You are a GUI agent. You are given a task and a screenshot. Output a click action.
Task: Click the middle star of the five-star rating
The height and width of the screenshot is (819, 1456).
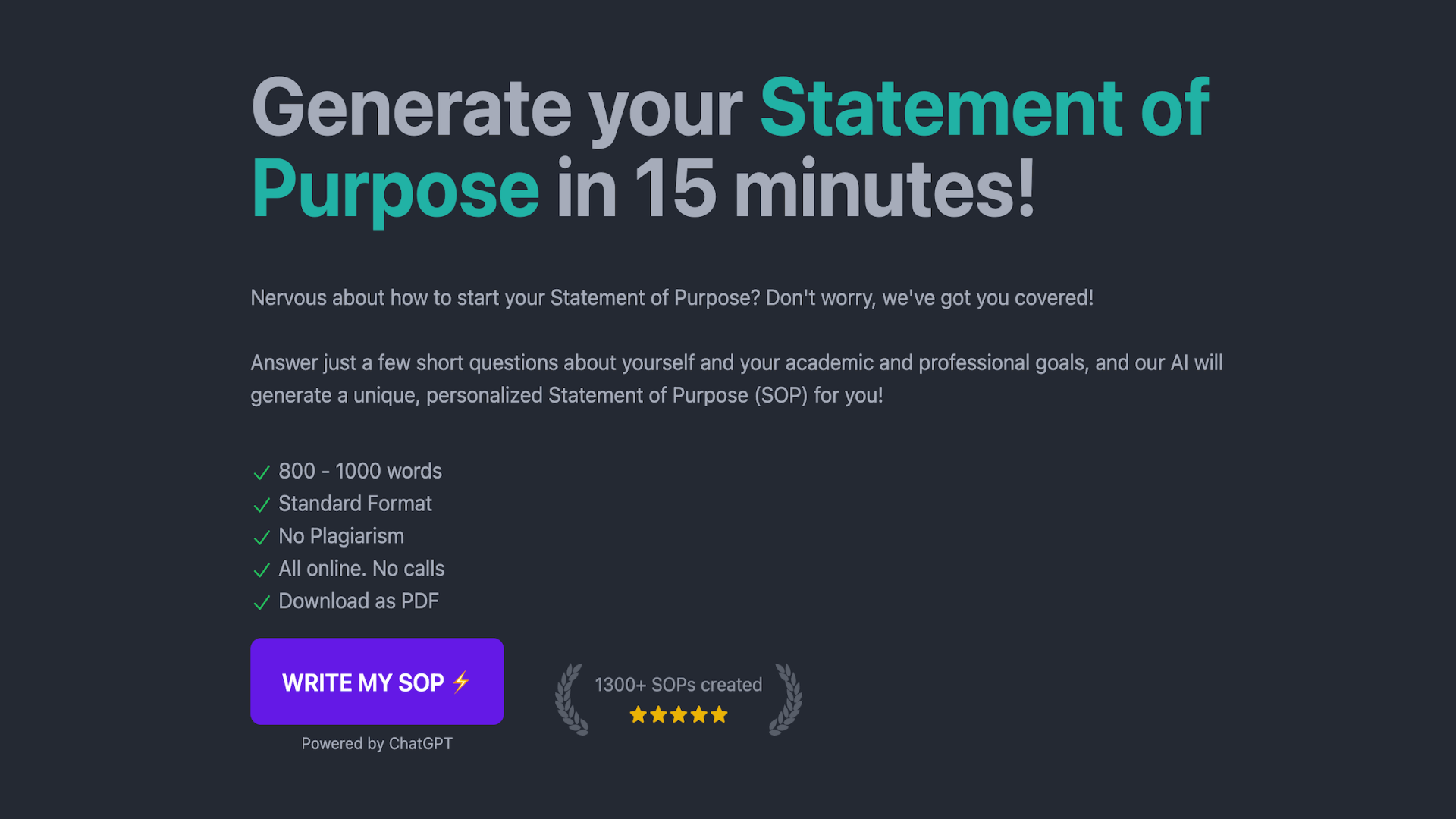pyautogui.click(x=678, y=714)
